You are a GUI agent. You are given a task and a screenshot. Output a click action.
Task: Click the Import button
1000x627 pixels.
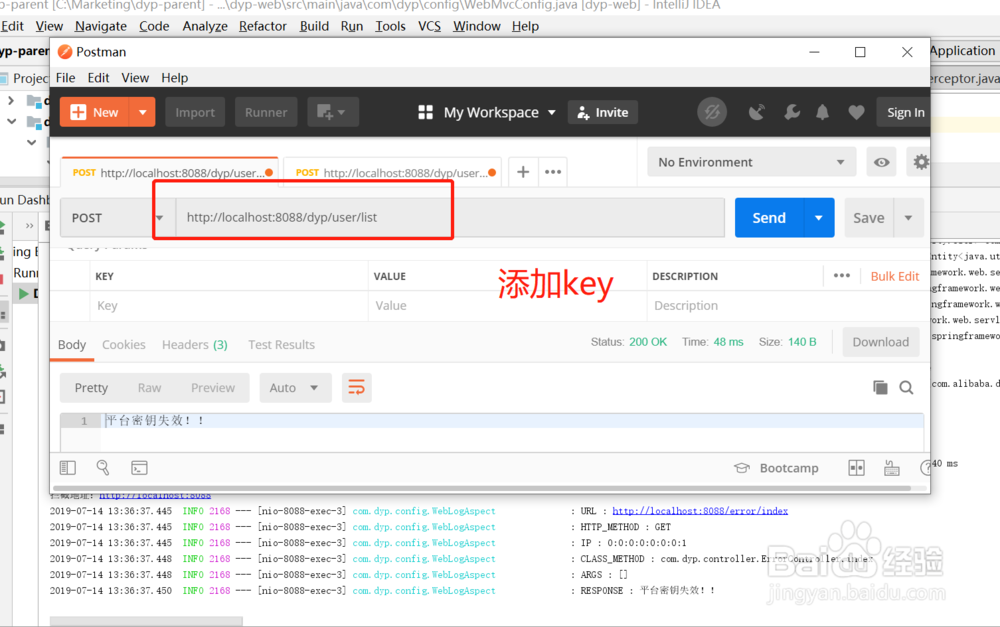tap(195, 112)
